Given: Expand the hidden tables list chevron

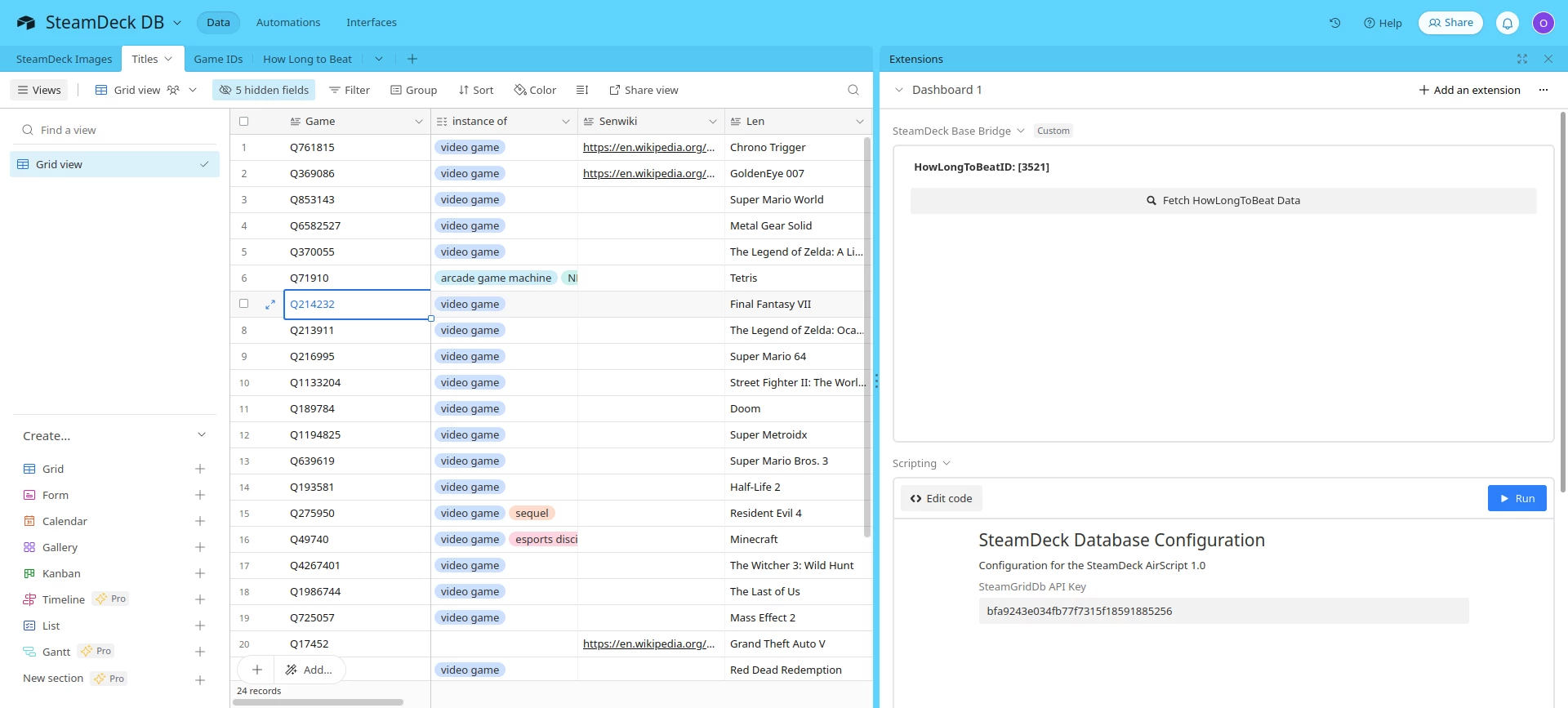Looking at the screenshot, I should coord(379,59).
